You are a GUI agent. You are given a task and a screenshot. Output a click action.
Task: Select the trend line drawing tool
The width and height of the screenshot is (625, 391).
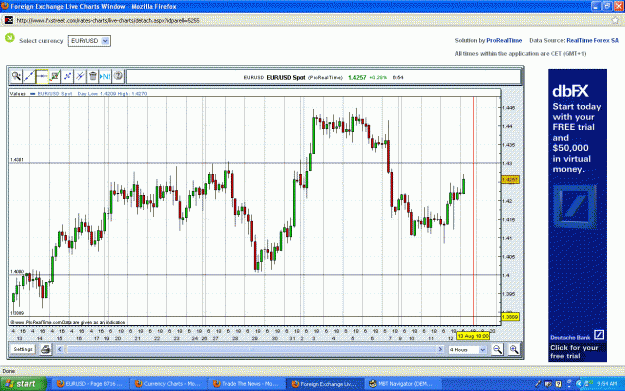coord(29,76)
